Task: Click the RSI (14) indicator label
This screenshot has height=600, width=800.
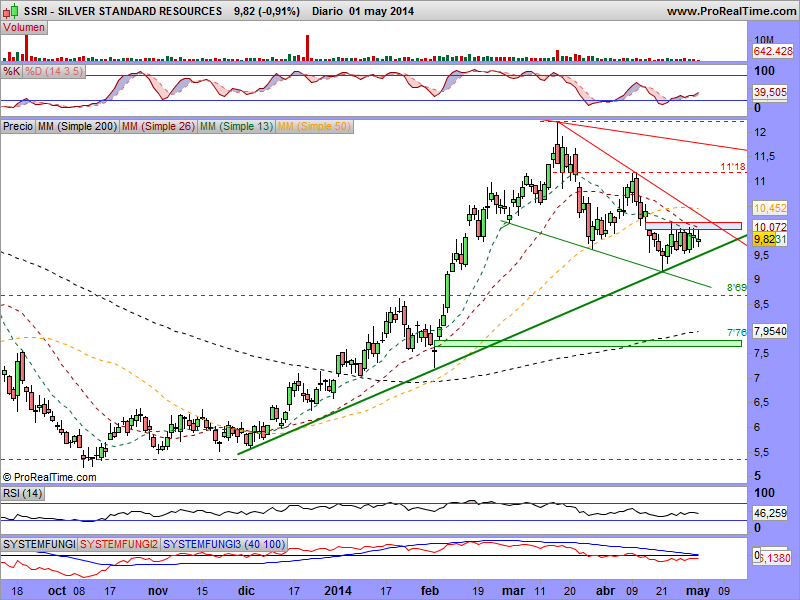Action: coord(22,493)
